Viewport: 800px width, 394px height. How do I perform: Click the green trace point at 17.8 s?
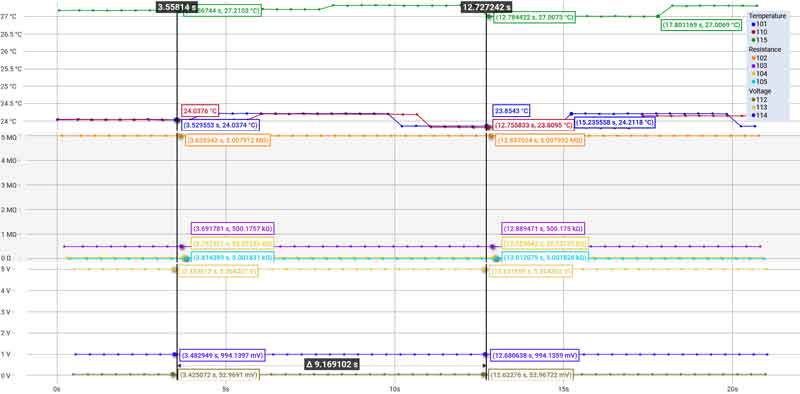click(x=658, y=16)
